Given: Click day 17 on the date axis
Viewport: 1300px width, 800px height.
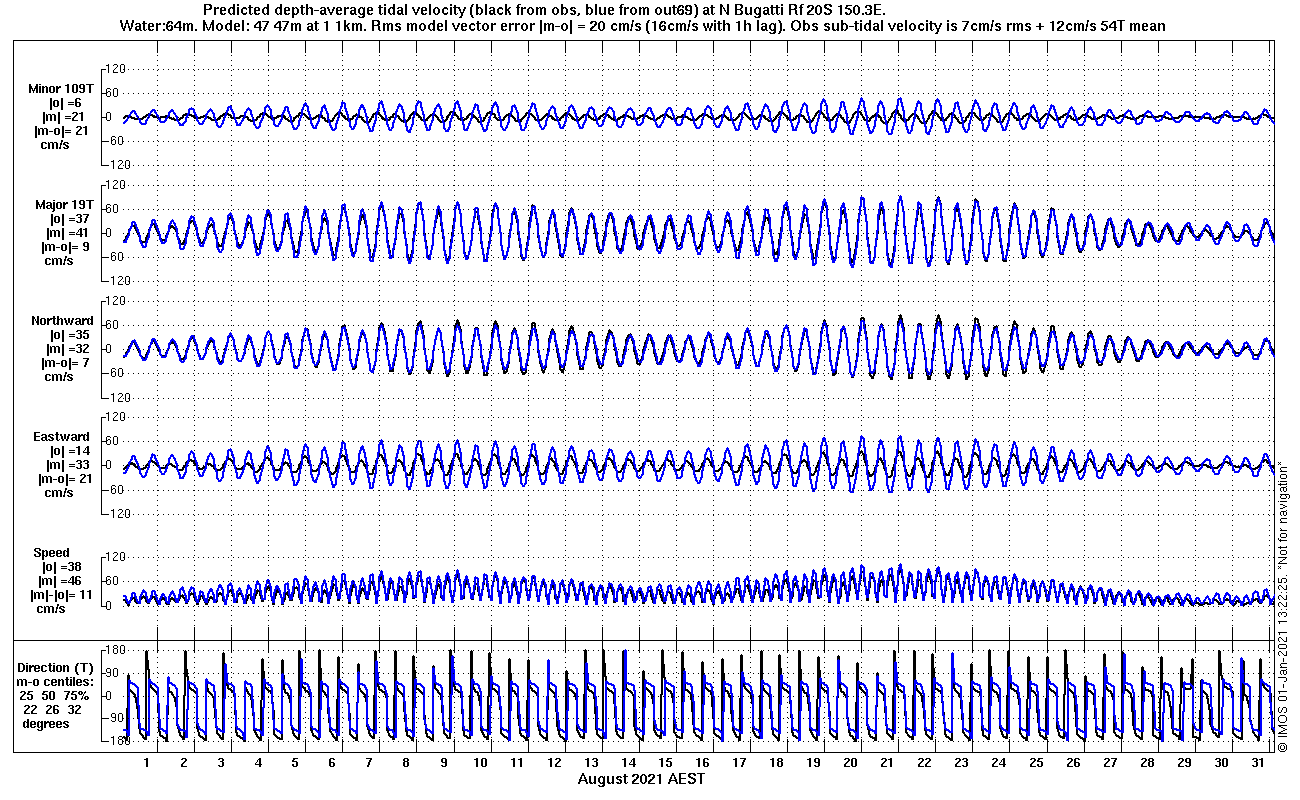Looking at the screenshot, I should point(739,763).
